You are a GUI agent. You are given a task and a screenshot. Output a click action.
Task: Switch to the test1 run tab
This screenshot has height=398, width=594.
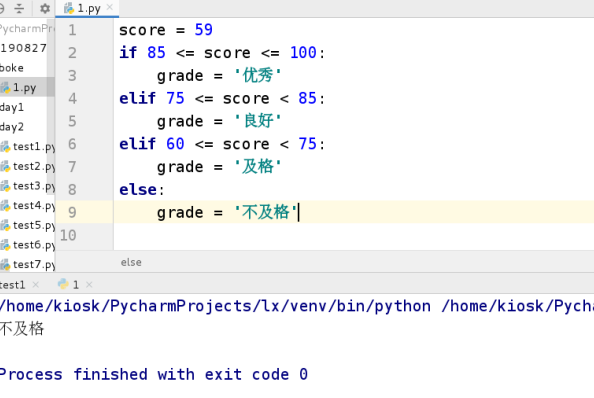tap(13, 285)
